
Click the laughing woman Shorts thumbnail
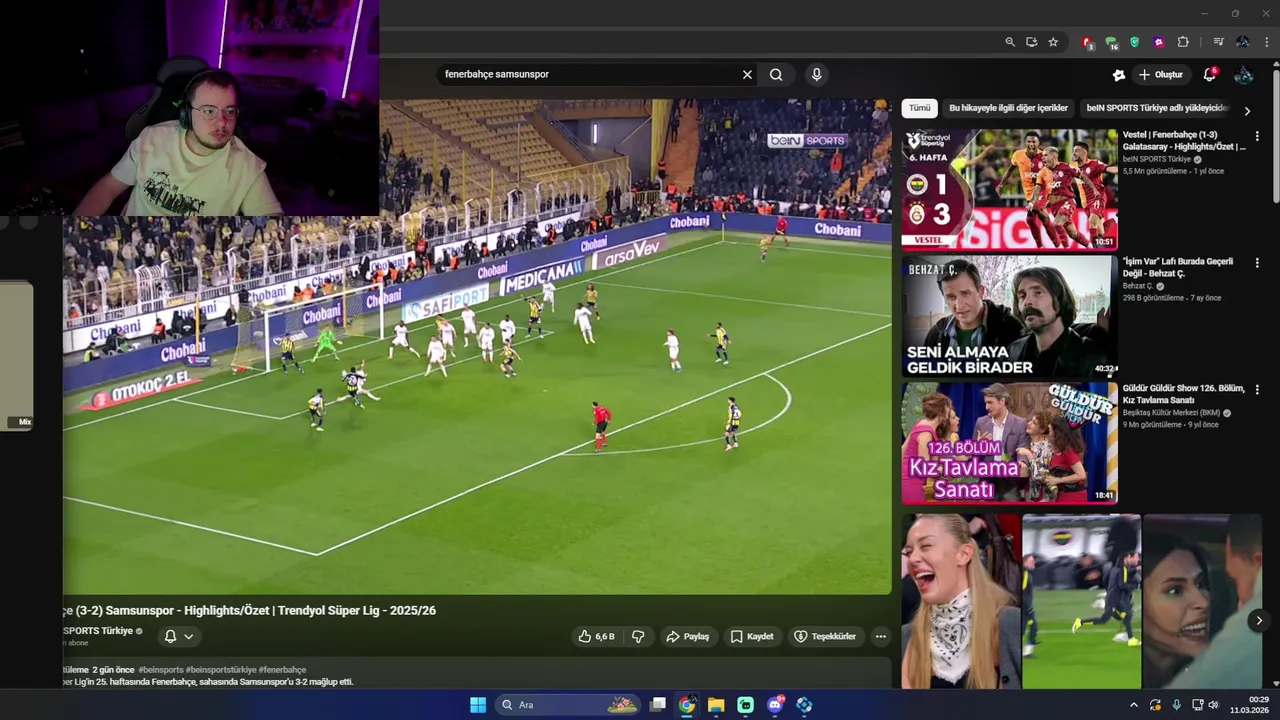(961, 601)
